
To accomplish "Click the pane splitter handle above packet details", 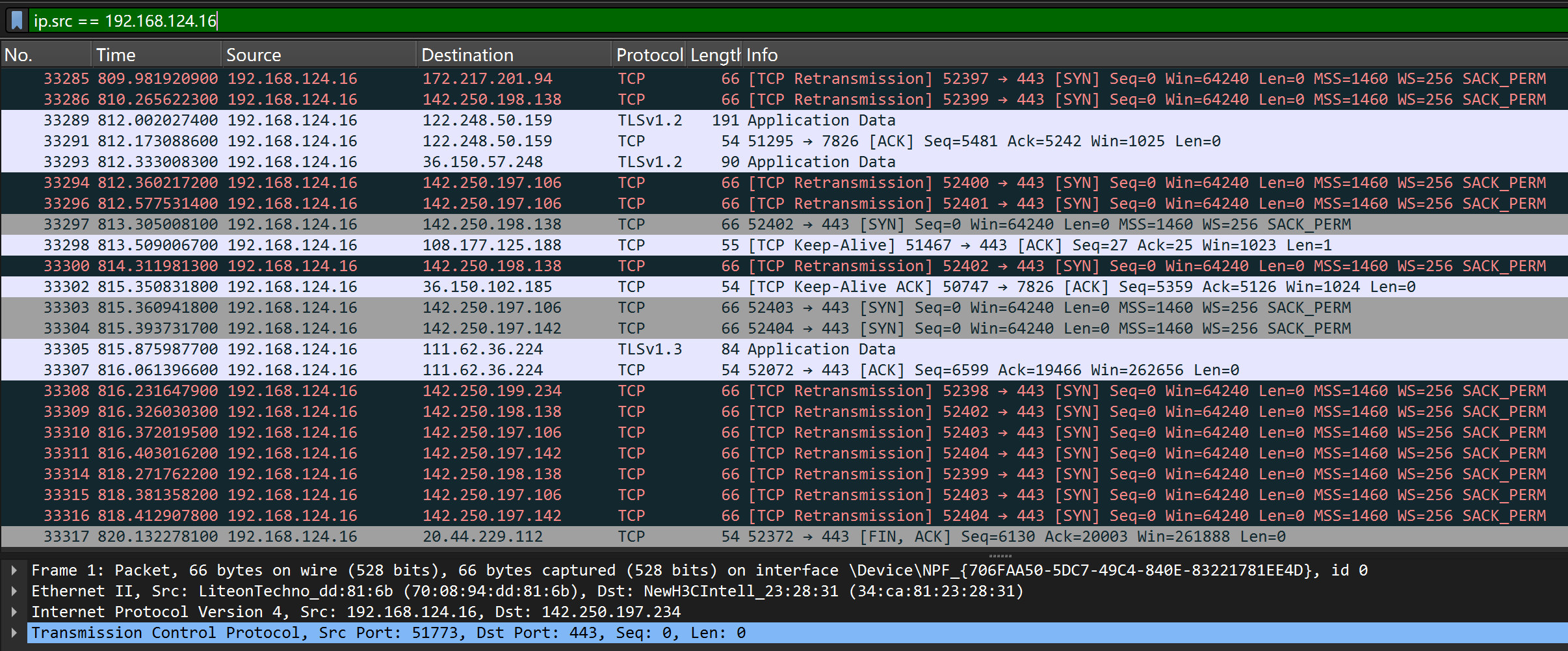I will pos(1000,556).
